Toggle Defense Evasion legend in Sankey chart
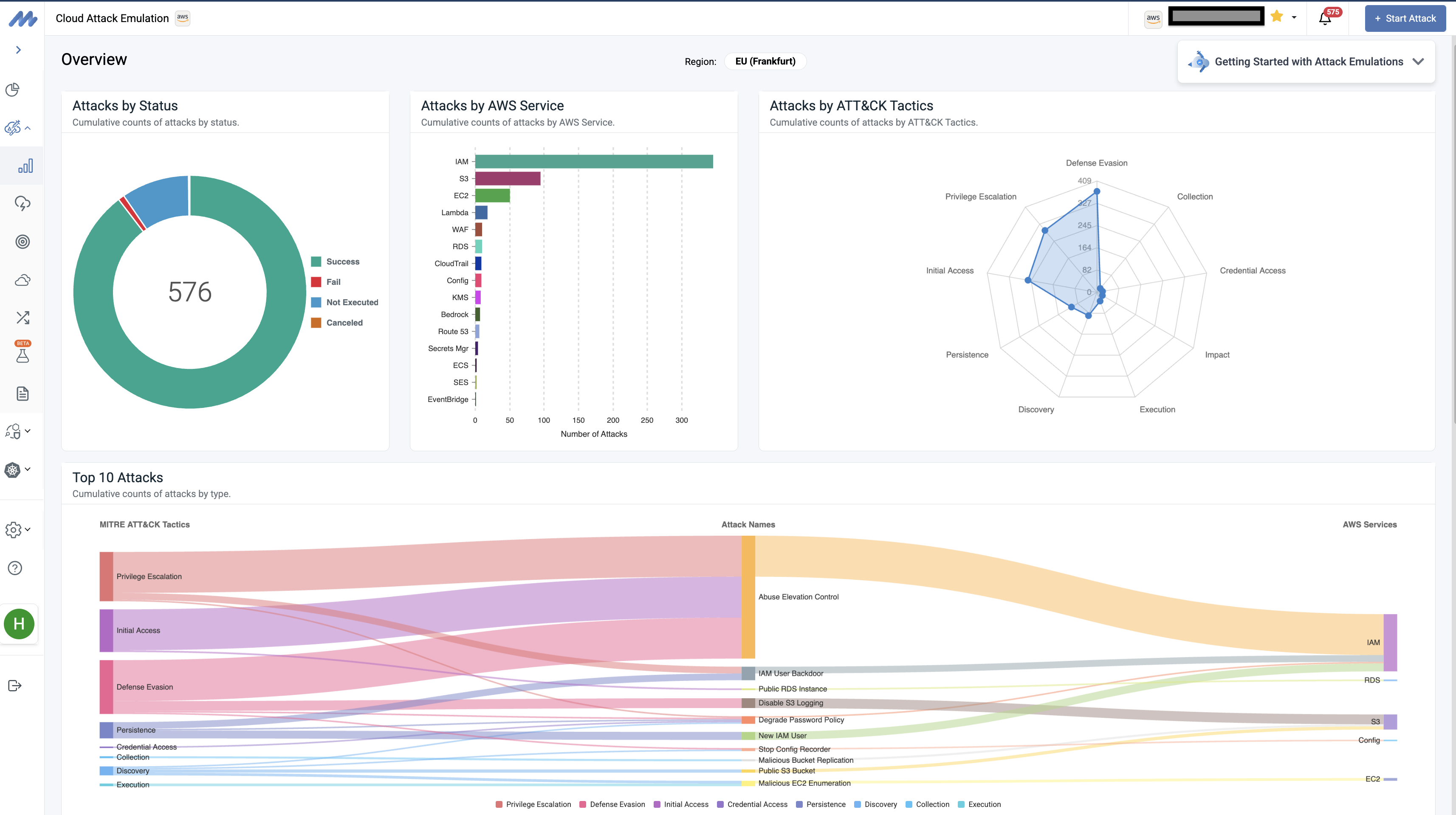The width and height of the screenshot is (1456, 815). point(617,804)
